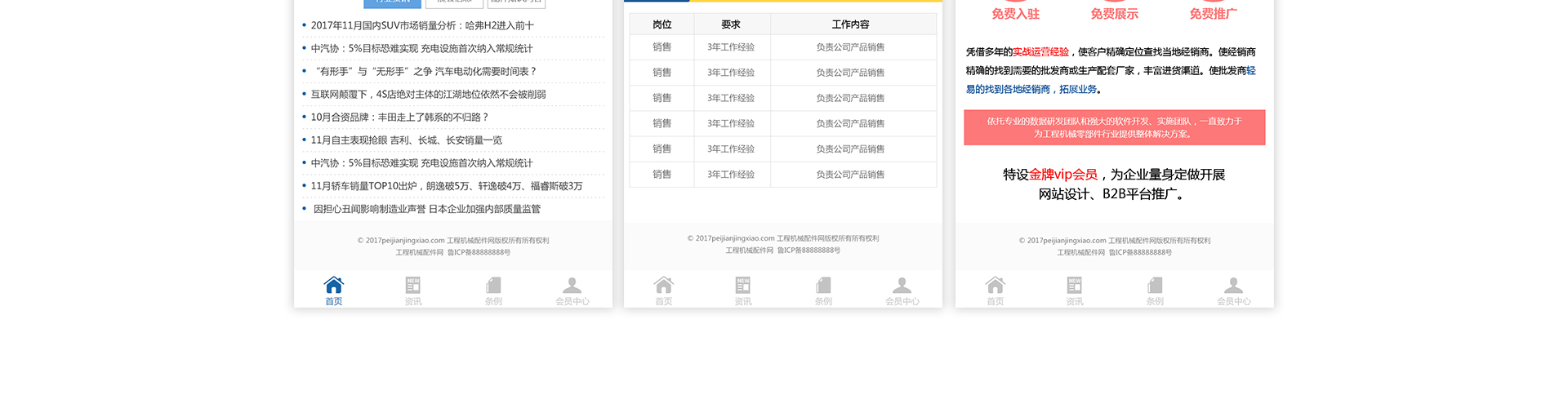Click the 工作内容 column header
Viewport: 1568px width, 408px height.
(851, 24)
